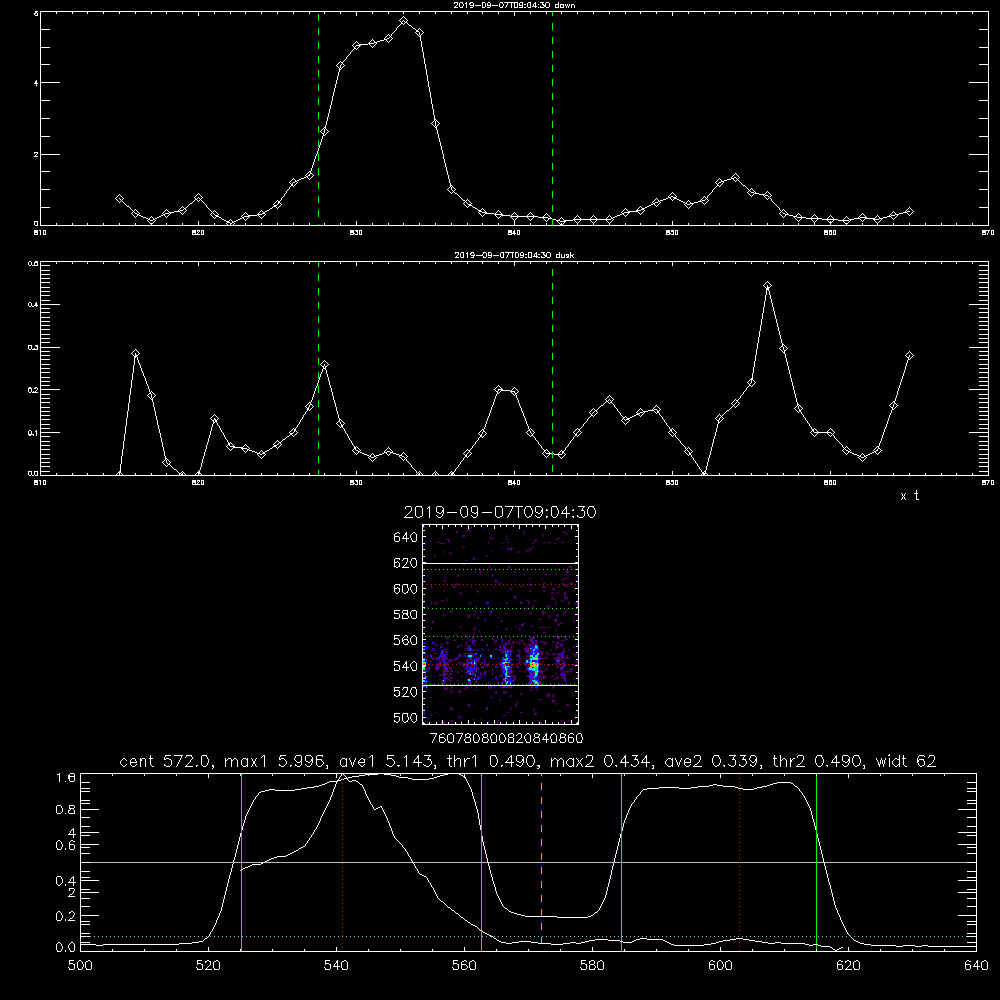Click the tallest peak diamond in the dusk plot
Image resolution: width=1000 pixels, height=1000 pixels.
[768, 286]
